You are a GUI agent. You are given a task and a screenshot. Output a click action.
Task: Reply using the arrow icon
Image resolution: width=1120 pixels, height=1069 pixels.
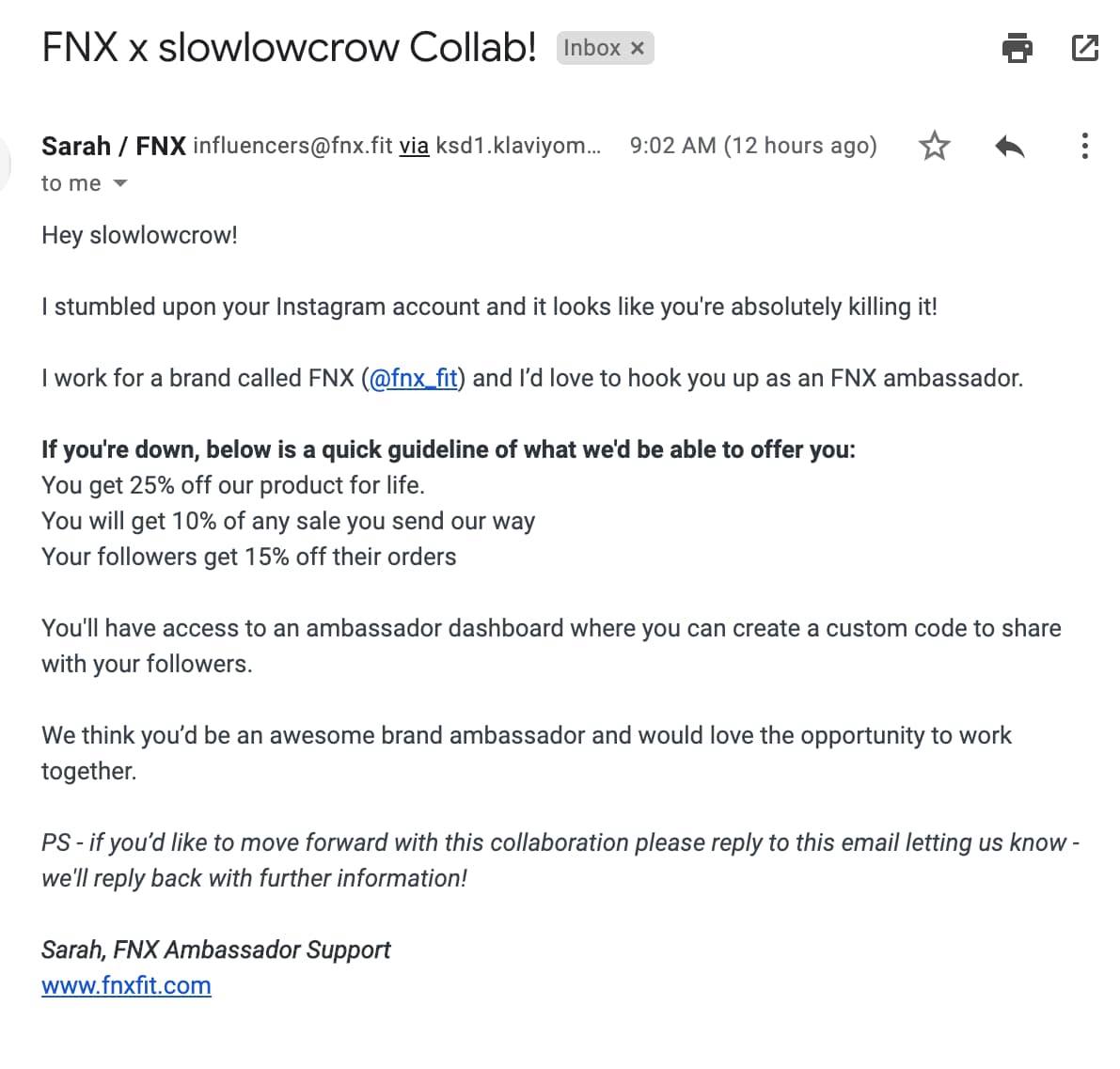(1010, 147)
